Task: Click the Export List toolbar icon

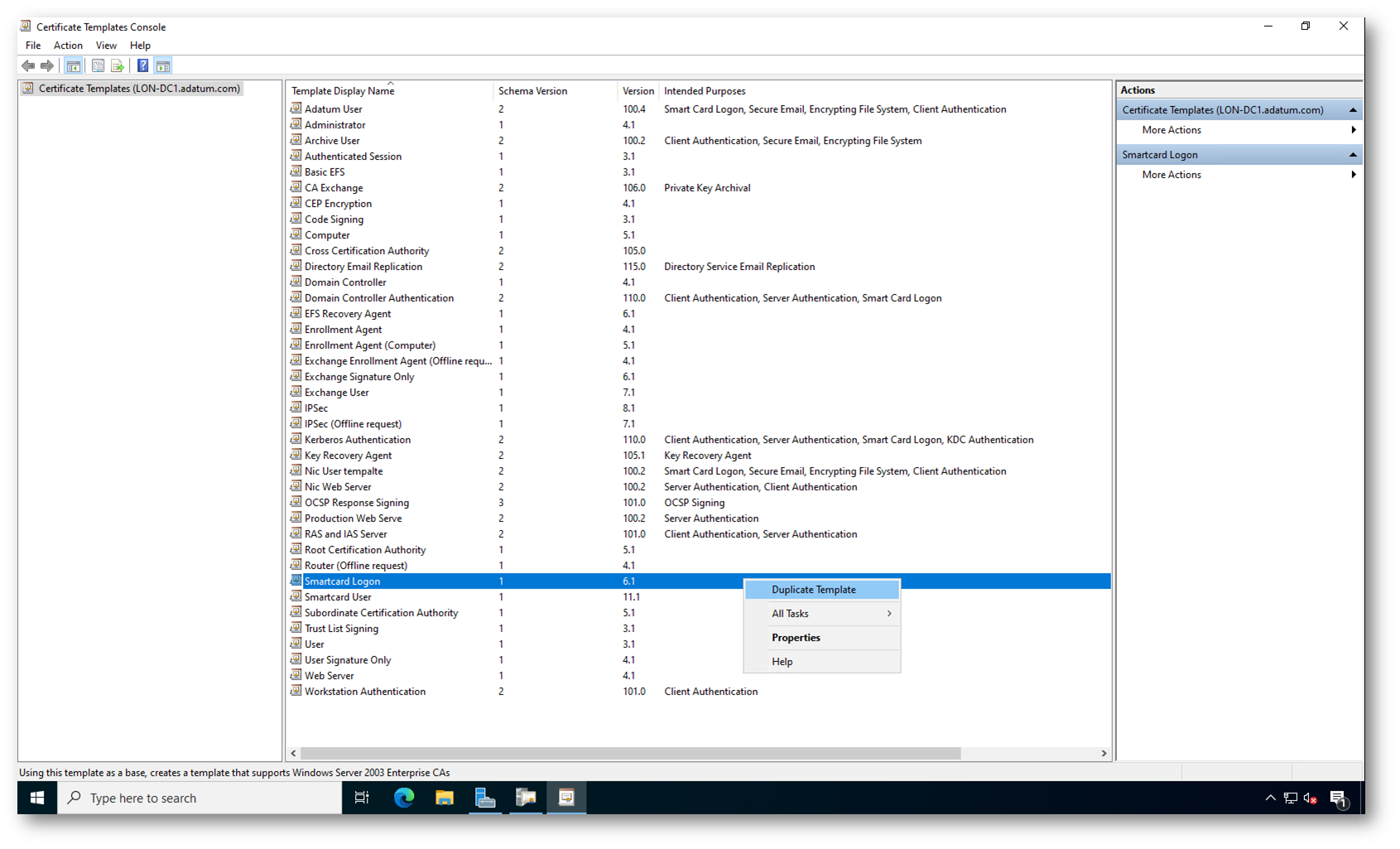Action: point(118,66)
